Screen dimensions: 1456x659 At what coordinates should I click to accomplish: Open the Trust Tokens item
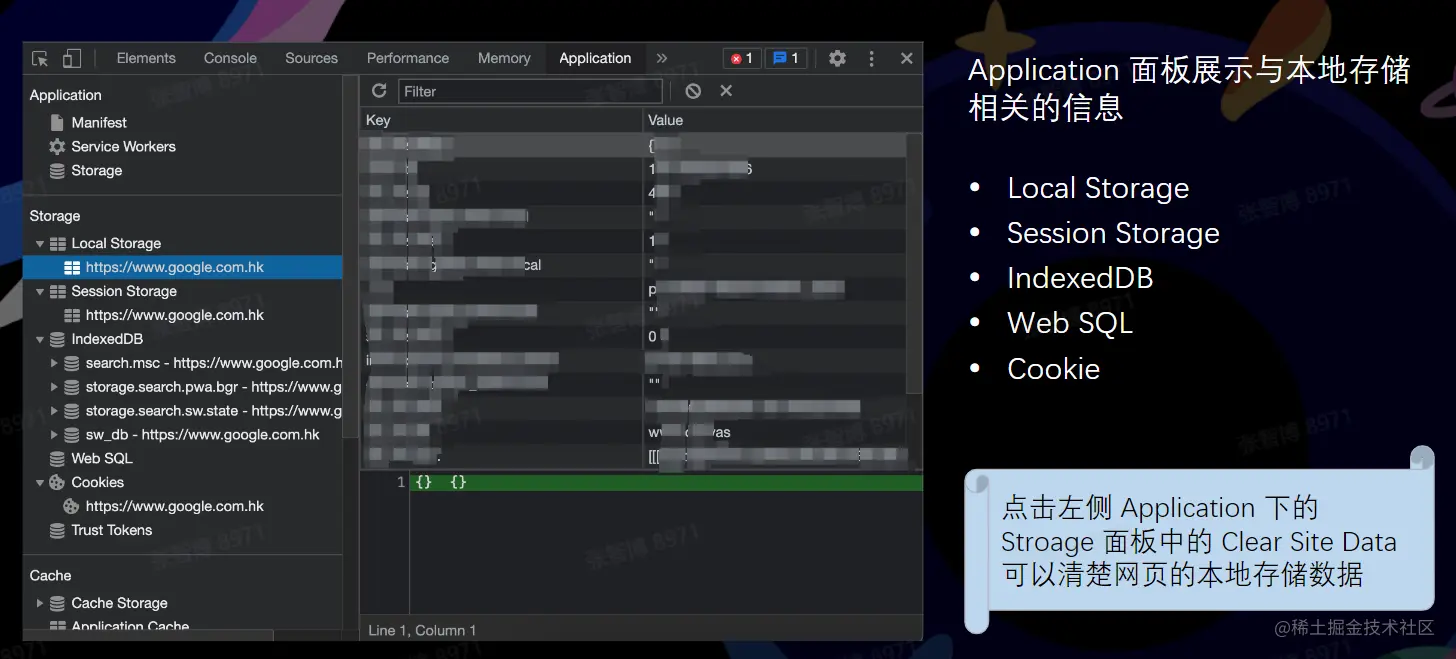click(112, 530)
